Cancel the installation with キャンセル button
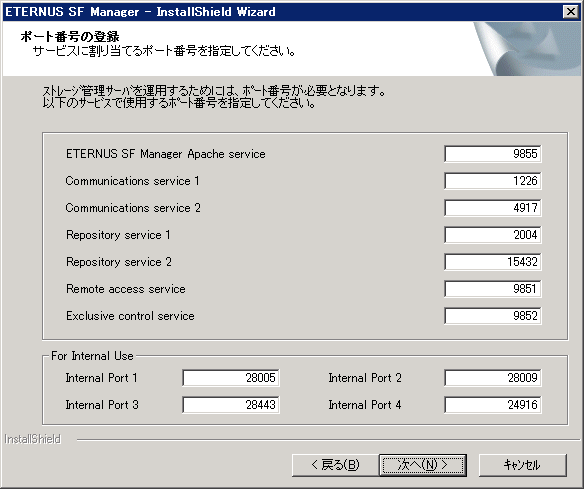584x489 pixels. point(523,465)
